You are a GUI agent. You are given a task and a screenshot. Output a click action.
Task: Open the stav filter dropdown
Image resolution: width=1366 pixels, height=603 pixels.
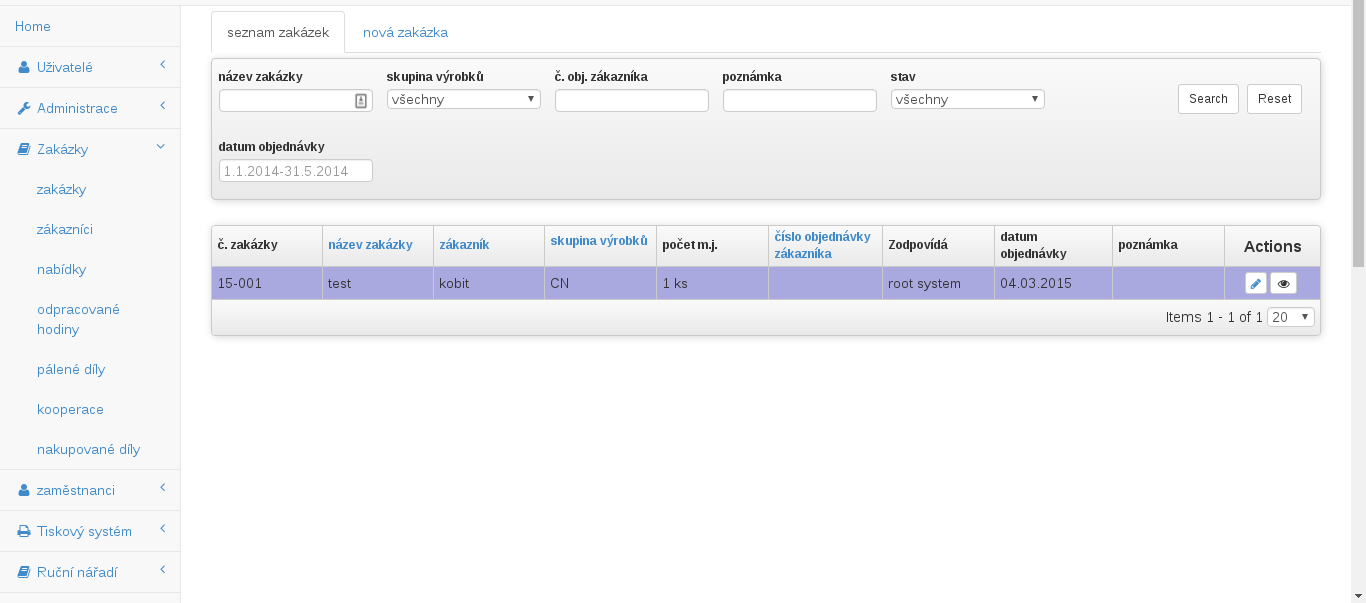pos(967,99)
